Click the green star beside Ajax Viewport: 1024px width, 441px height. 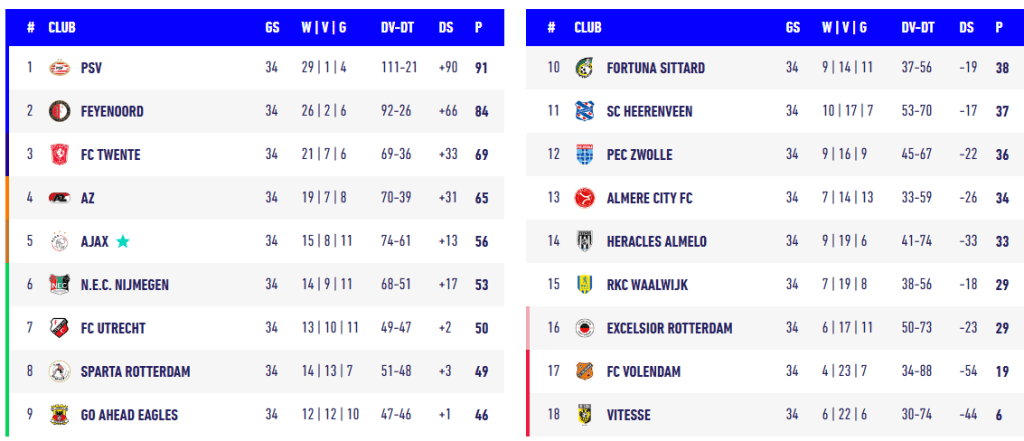click(122, 241)
